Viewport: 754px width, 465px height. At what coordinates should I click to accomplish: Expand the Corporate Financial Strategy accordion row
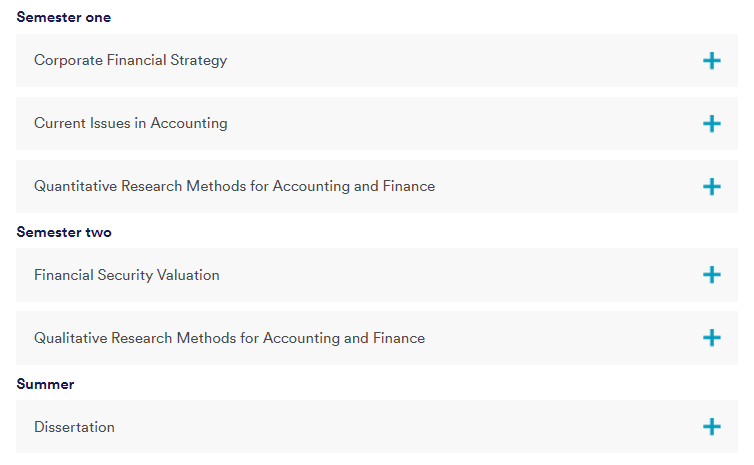point(400,61)
